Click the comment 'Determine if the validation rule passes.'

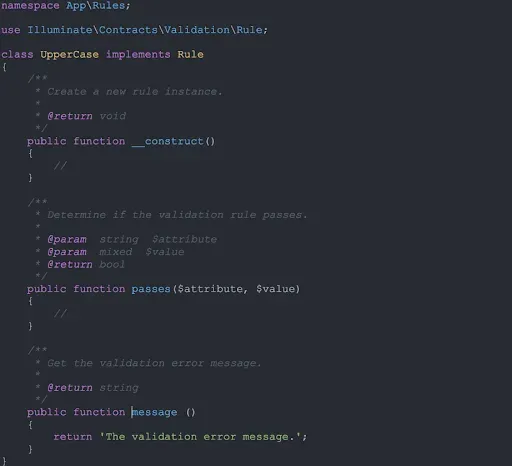pos(177,215)
